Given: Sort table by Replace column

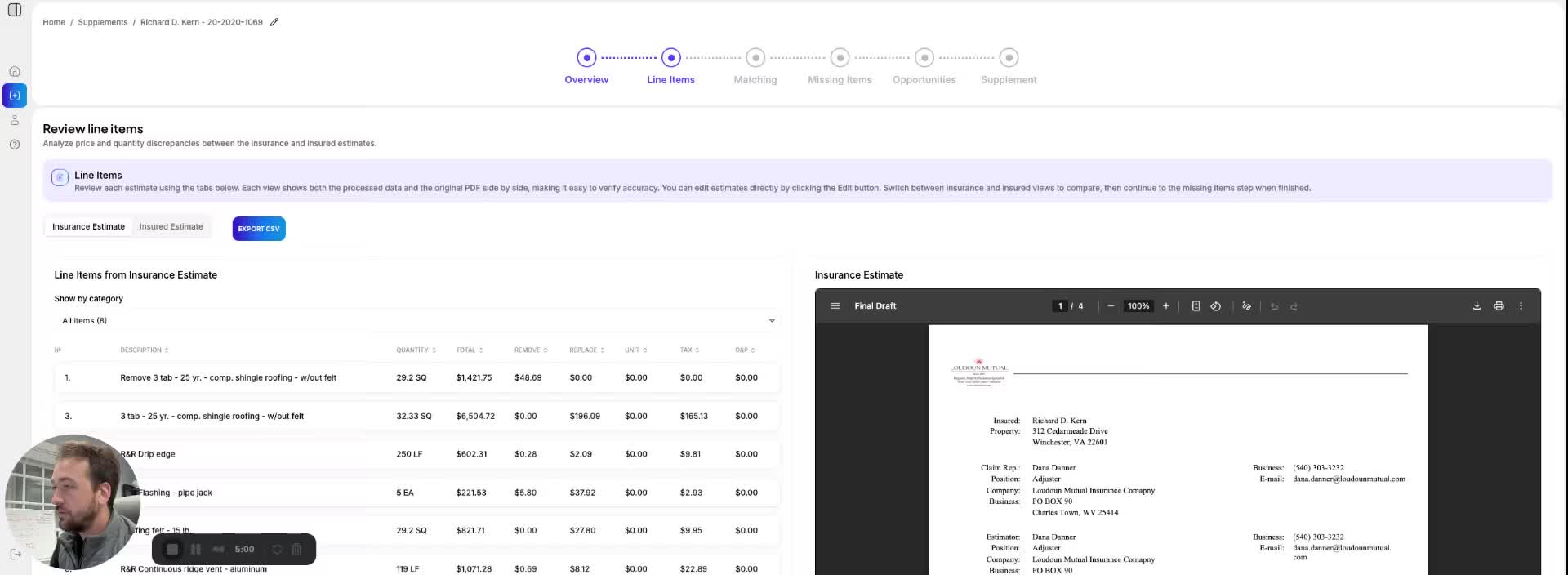Looking at the screenshot, I should click(x=587, y=350).
